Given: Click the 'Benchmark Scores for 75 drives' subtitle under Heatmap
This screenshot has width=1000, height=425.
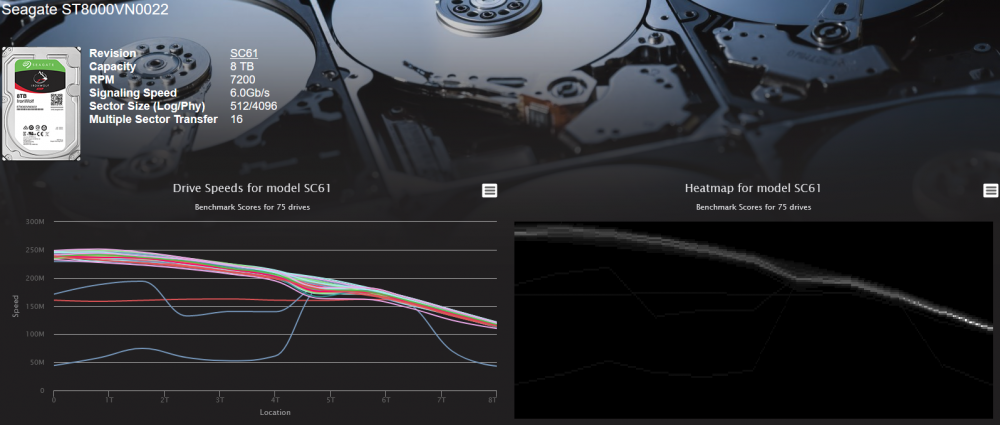Looking at the screenshot, I should coord(753,208).
